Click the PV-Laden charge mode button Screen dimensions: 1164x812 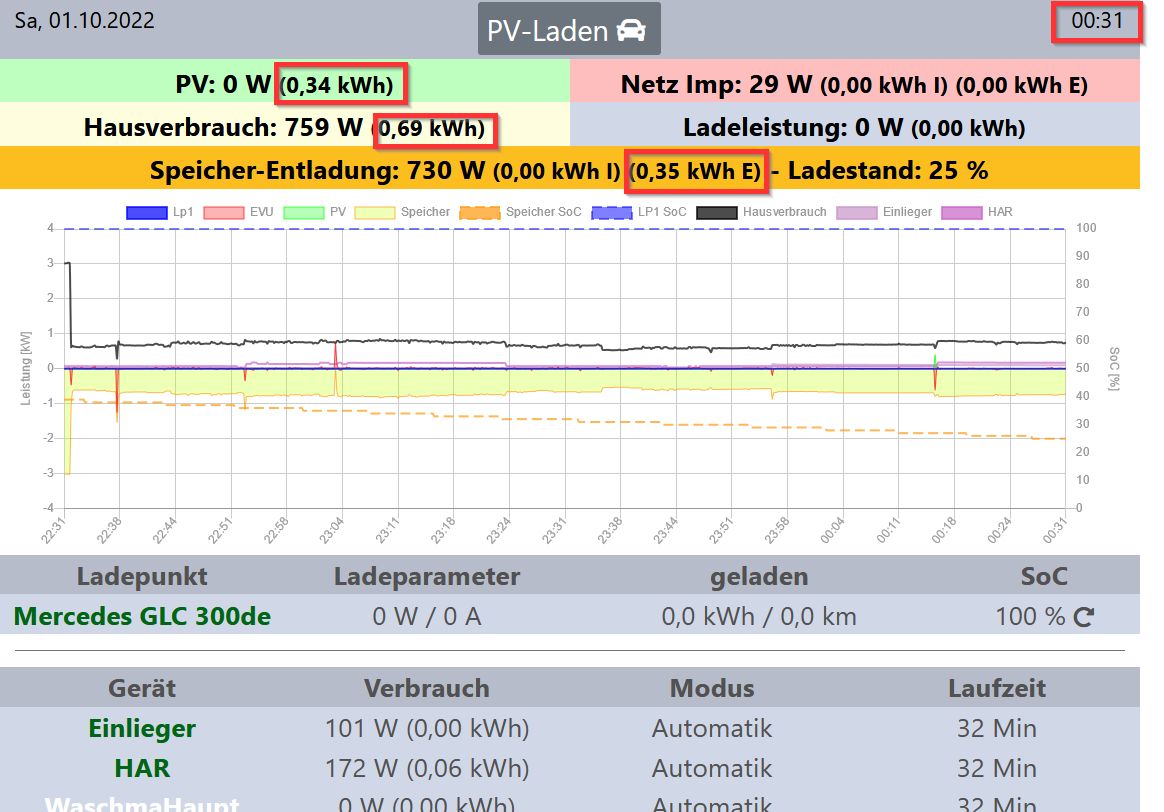[x=569, y=29]
